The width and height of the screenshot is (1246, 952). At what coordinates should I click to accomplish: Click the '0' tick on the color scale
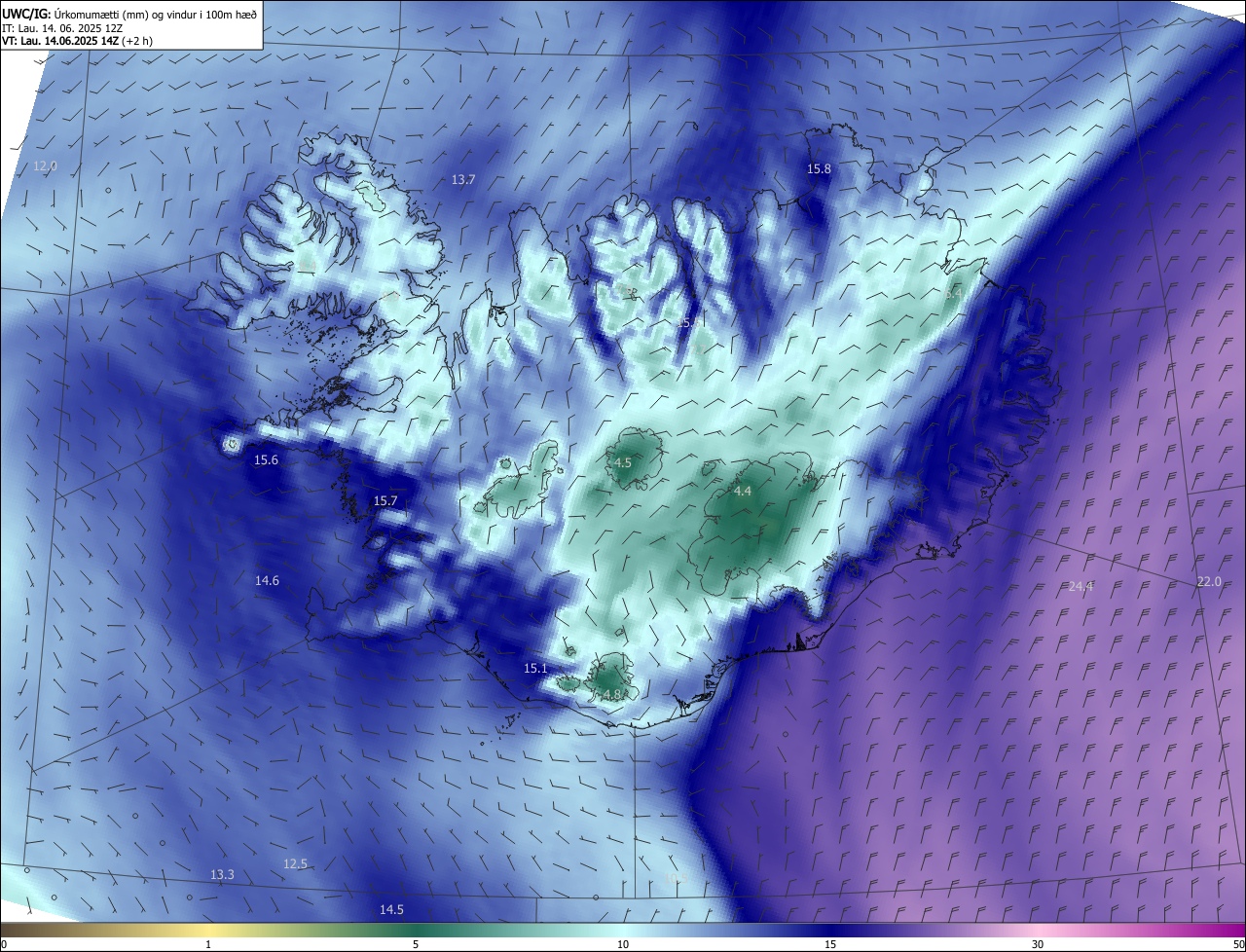[x=4, y=944]
